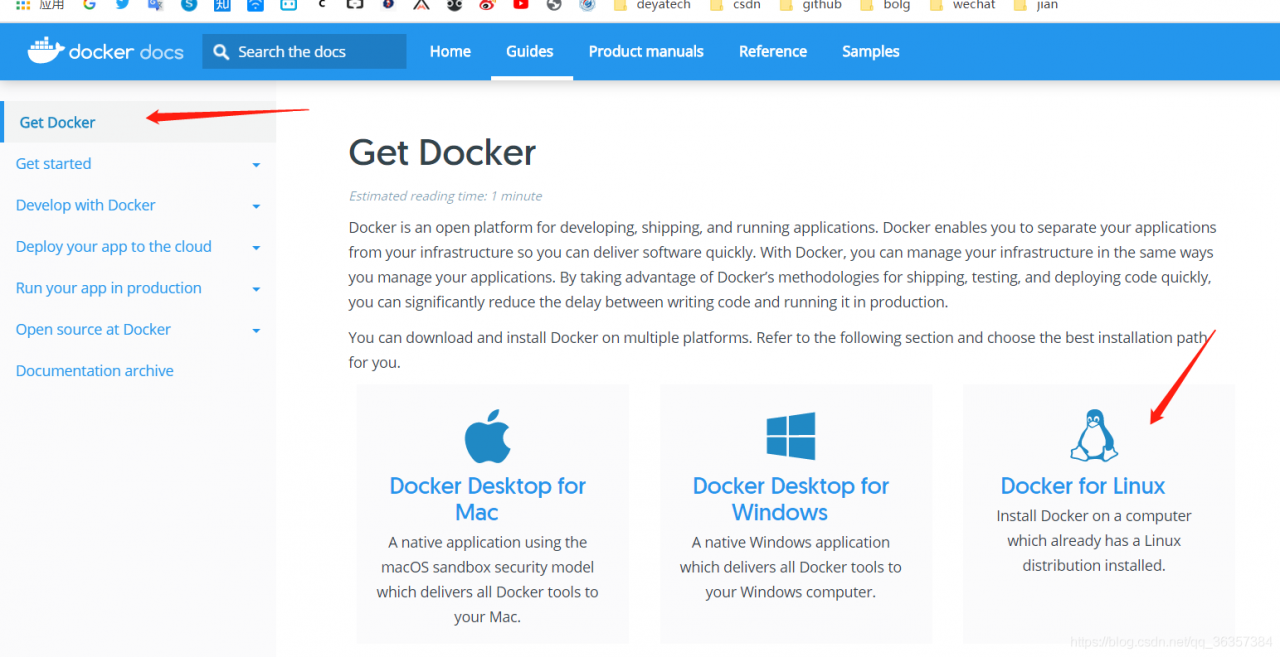
Task: Open the Skype bookmark icon
Action: [189, 5]
